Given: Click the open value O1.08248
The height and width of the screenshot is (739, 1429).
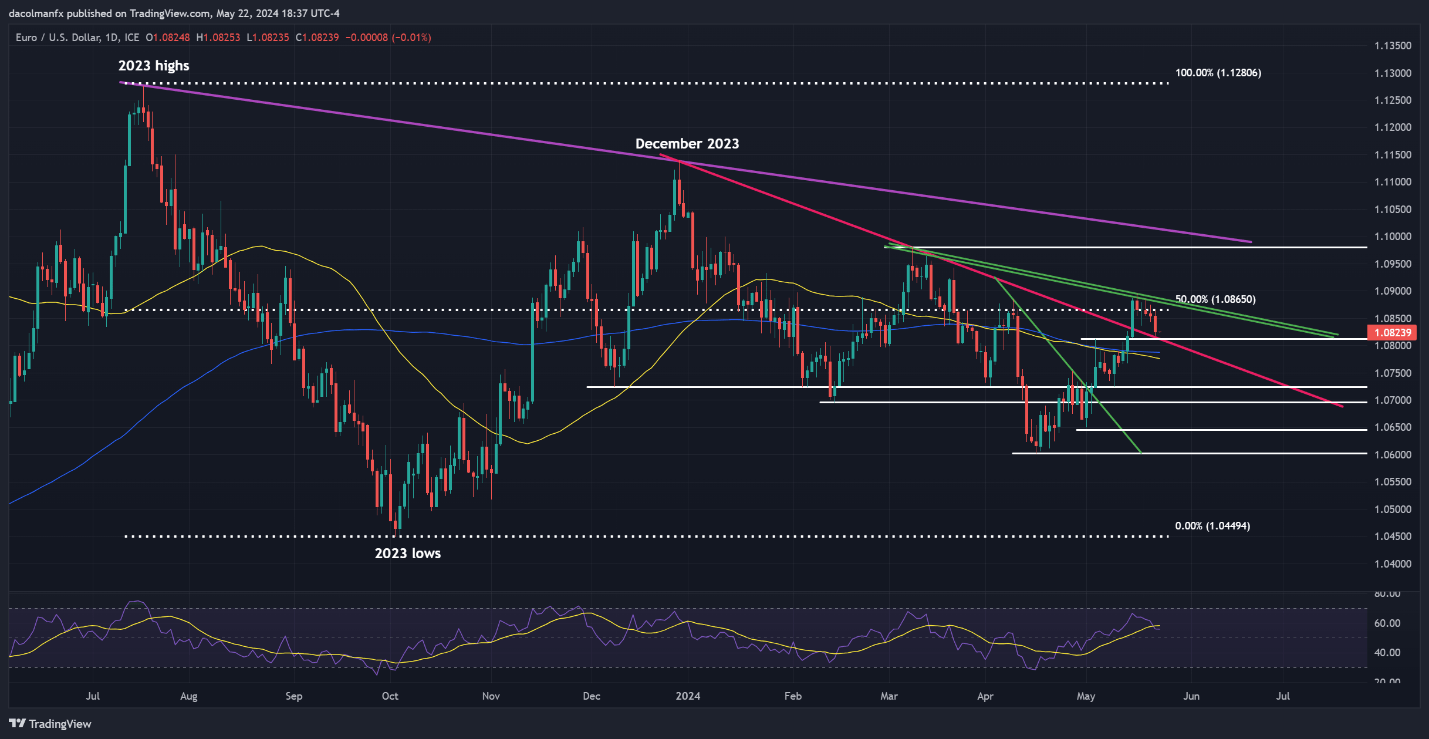Looking at the screenshot, I should pyautogui.click(x=170, y=37).
